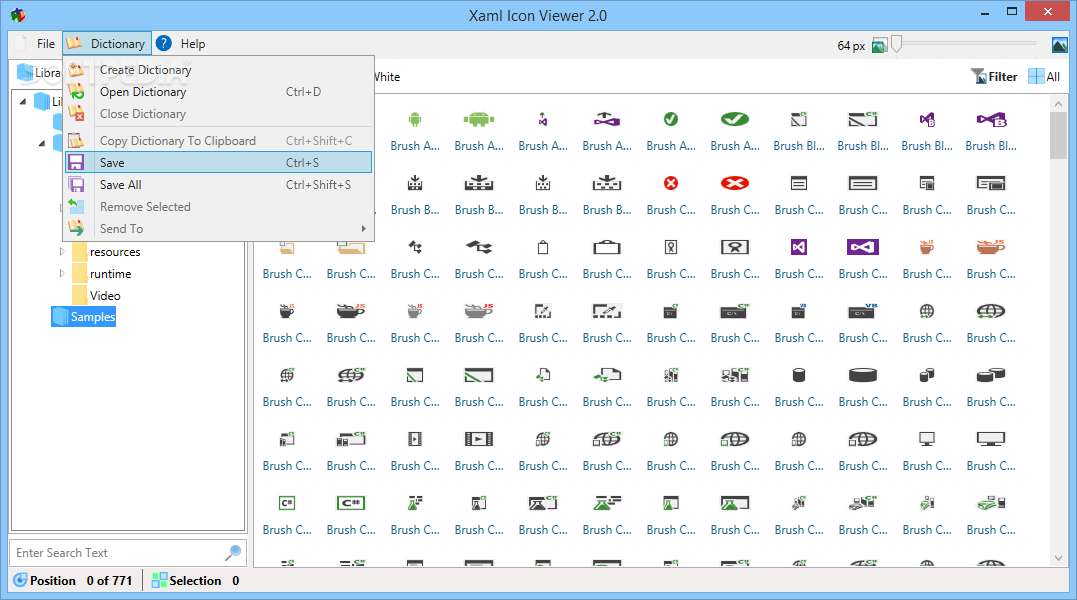Select the runtime folder label
The image size is (1077, 600).
click(111, 273)
